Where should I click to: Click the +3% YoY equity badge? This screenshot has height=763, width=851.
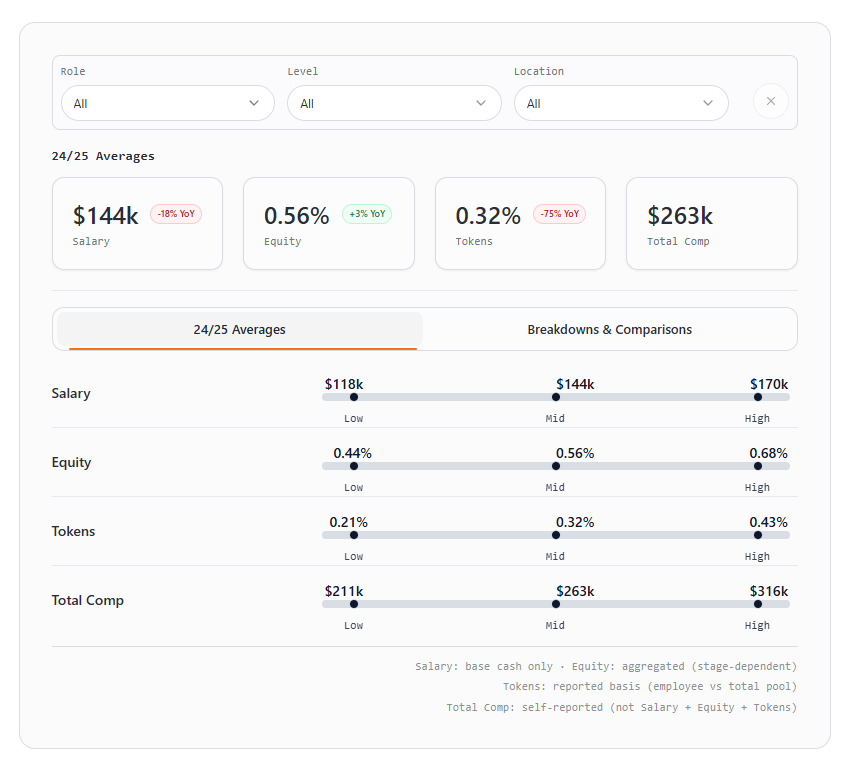coord(367,214)
